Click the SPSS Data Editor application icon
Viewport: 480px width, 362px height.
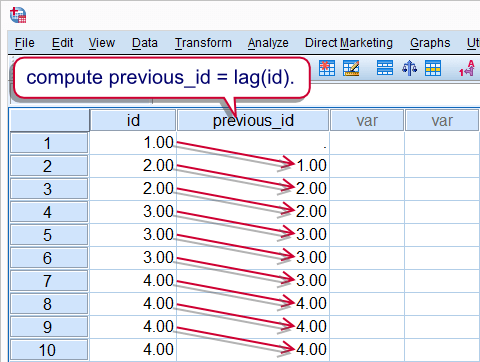point(18,15)
